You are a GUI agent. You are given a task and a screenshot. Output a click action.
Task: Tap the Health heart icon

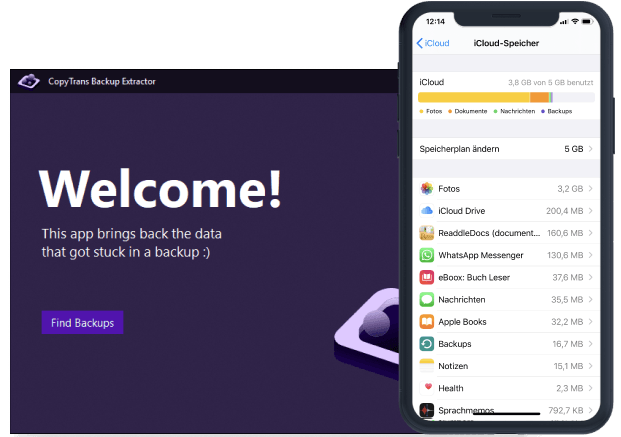pyautogui.click(x=427, y=388)
